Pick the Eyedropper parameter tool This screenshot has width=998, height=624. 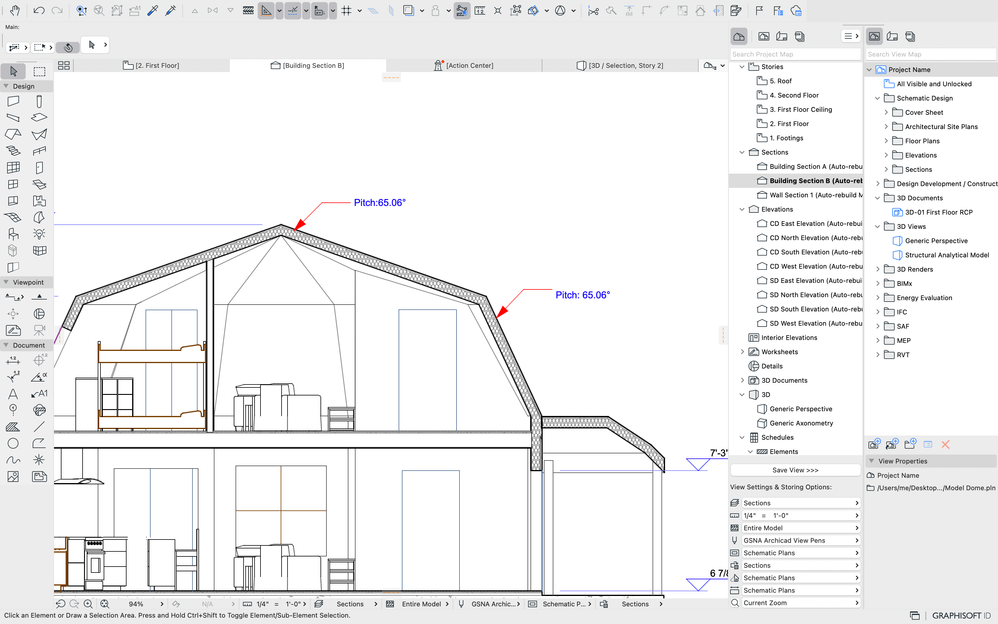[153, 11]
